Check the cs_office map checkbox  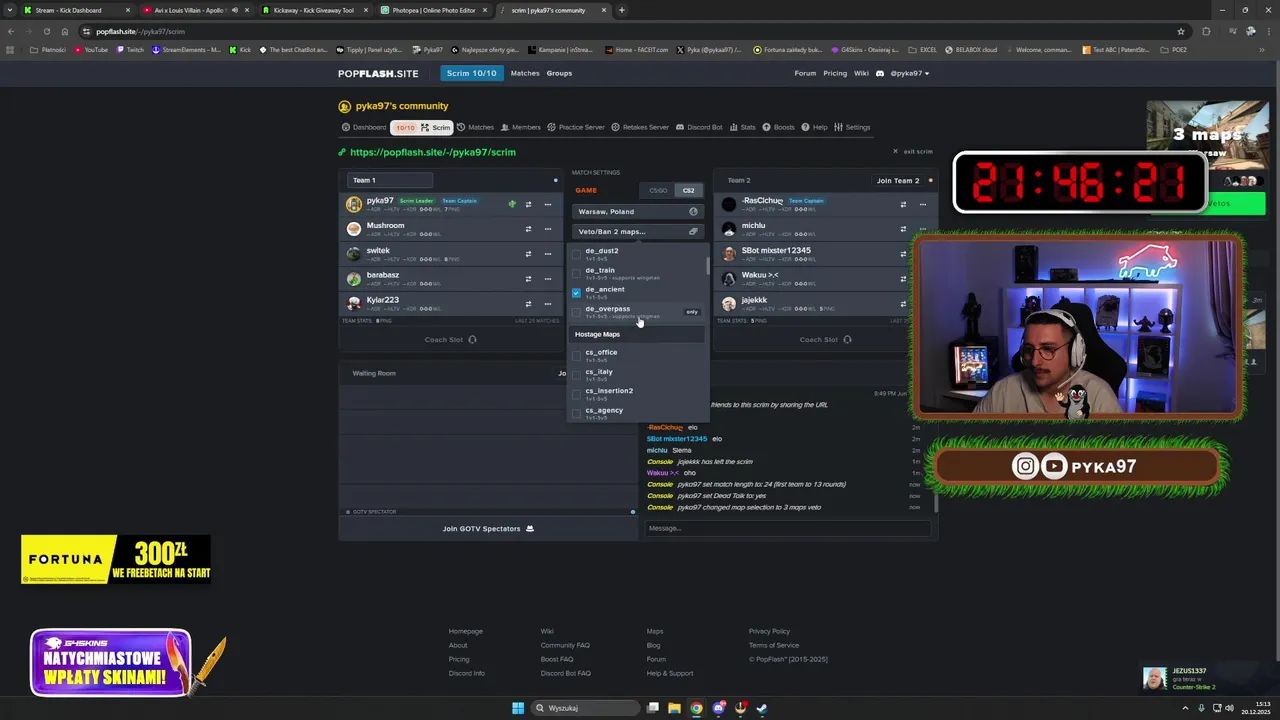[576, 355]
